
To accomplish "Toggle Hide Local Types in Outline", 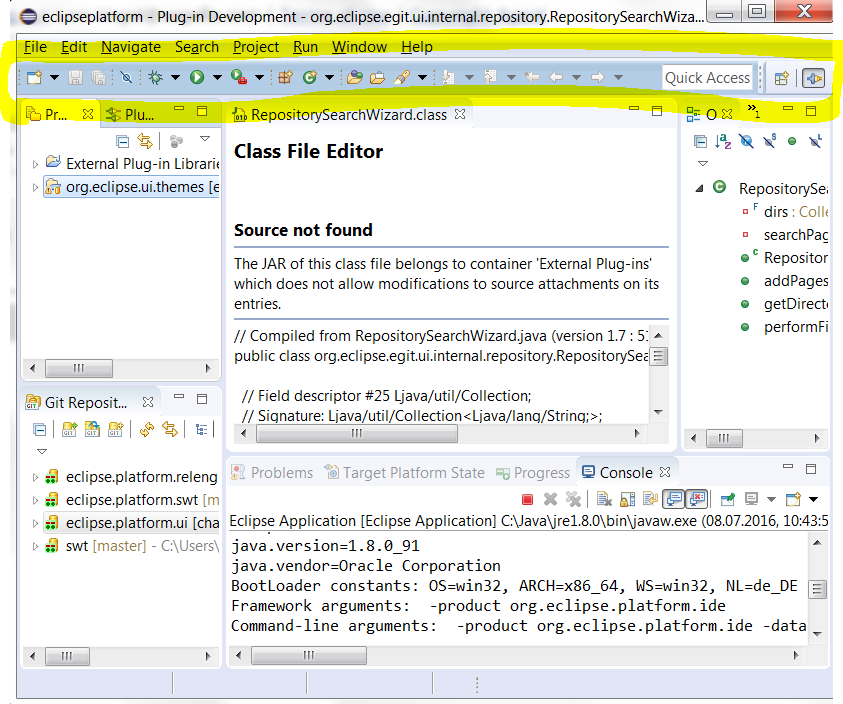I will point(816,141).
